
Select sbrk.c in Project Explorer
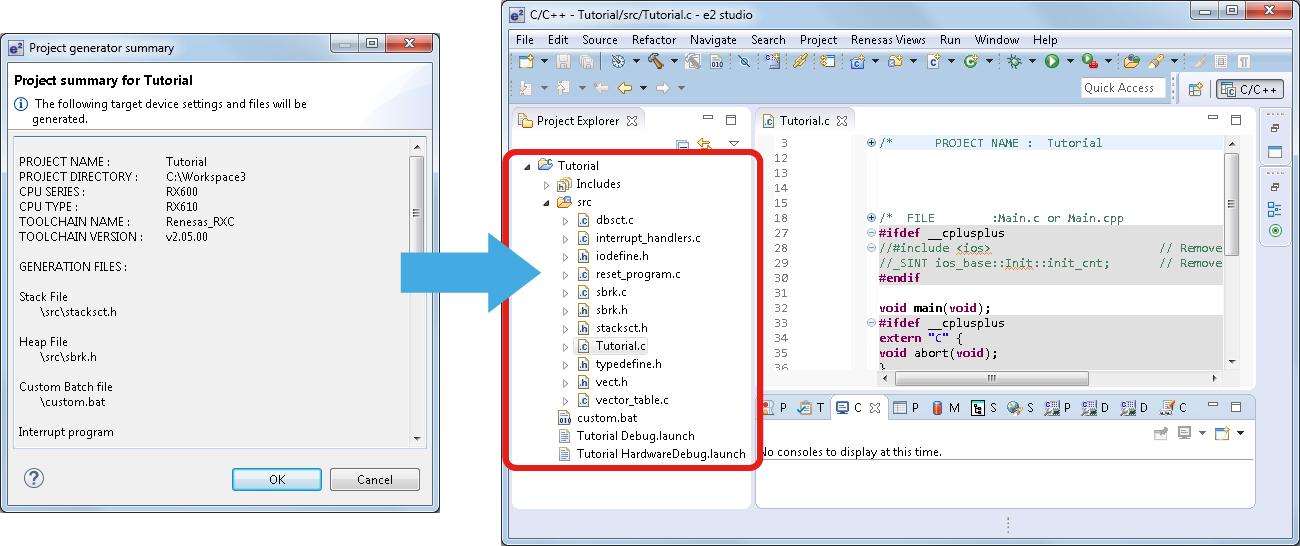(611, 292)
